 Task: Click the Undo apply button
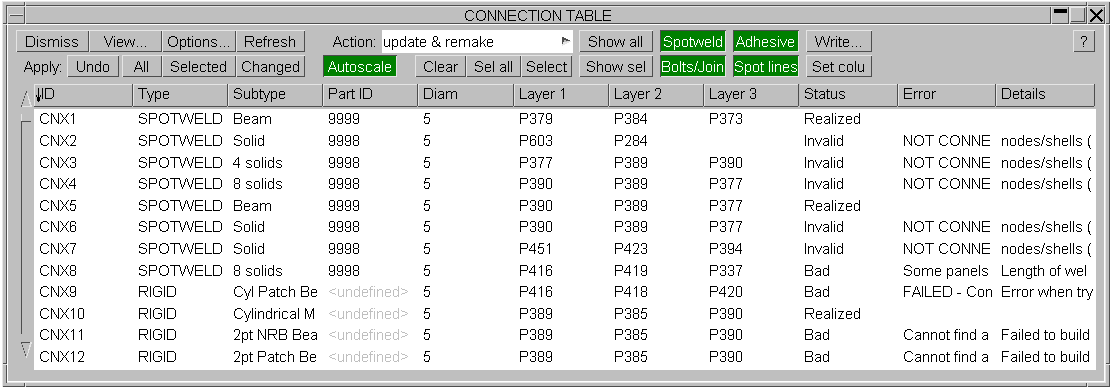coord(93,67)
